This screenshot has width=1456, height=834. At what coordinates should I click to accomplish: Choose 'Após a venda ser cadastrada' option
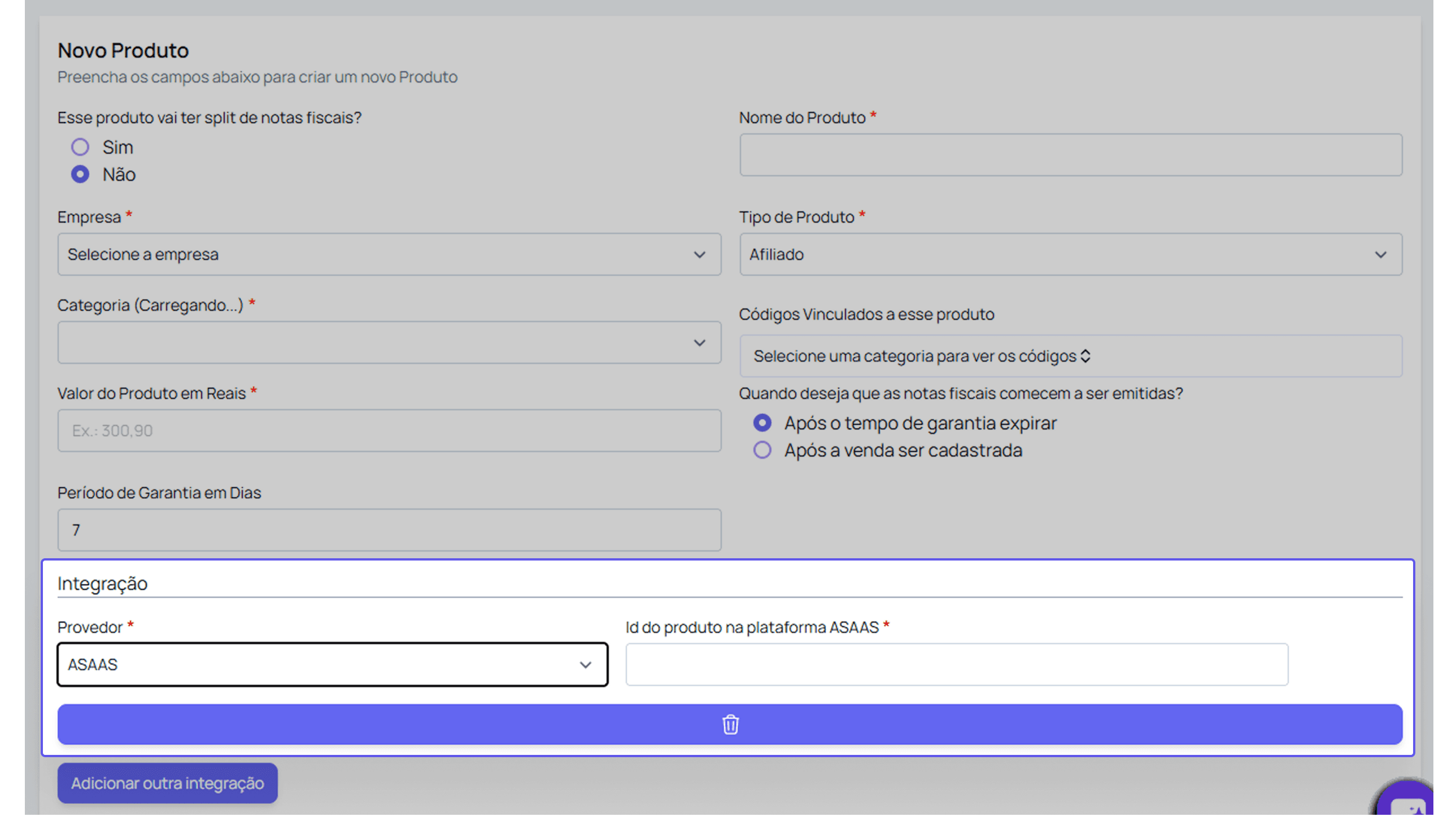click(x=762, y=450)
